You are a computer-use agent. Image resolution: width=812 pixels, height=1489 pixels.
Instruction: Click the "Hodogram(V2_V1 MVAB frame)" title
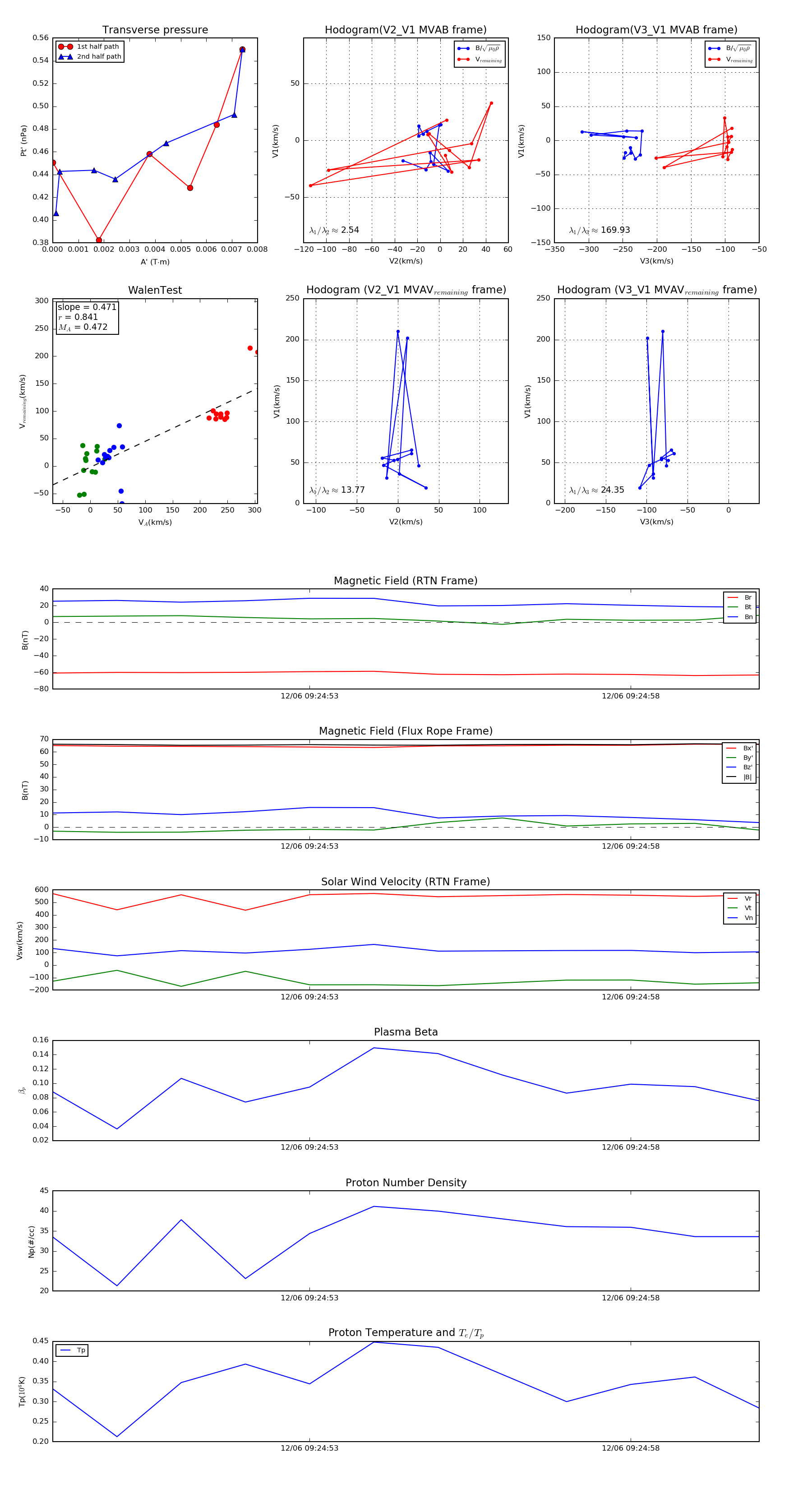pos(406,30)
